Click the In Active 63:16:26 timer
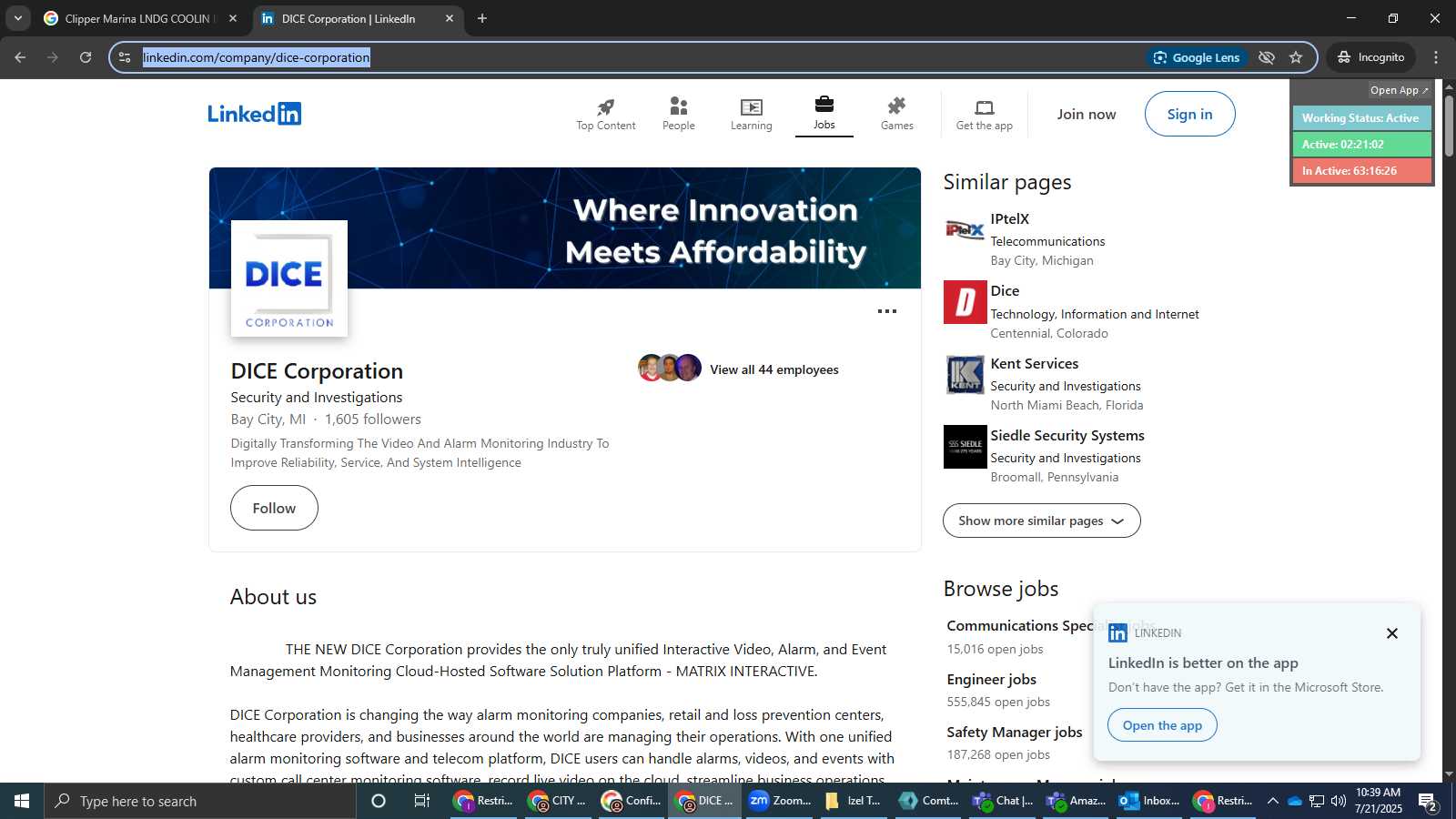The image size is (1456, 819). (x=1361, y=171)
